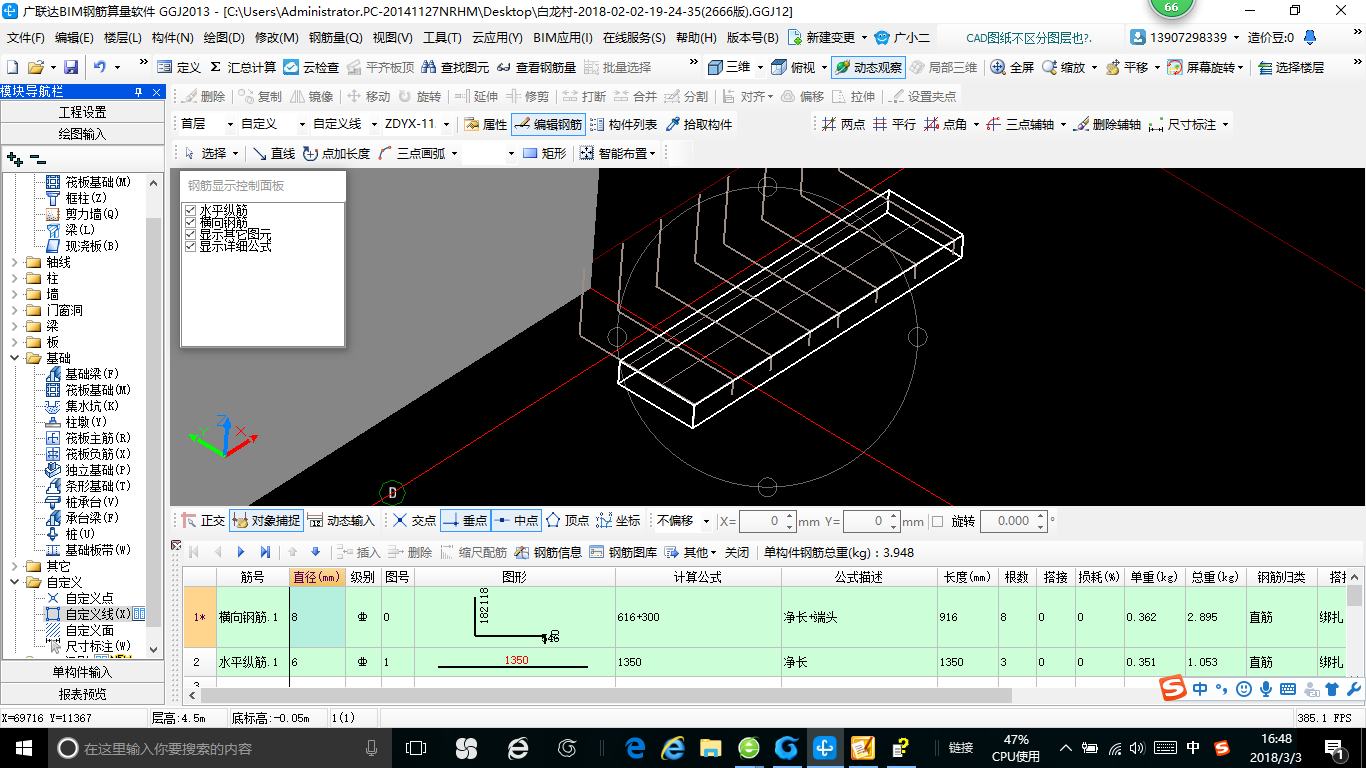Click 点加长度 point plus length tool
1366x768 pixels.
click(336, 153)
